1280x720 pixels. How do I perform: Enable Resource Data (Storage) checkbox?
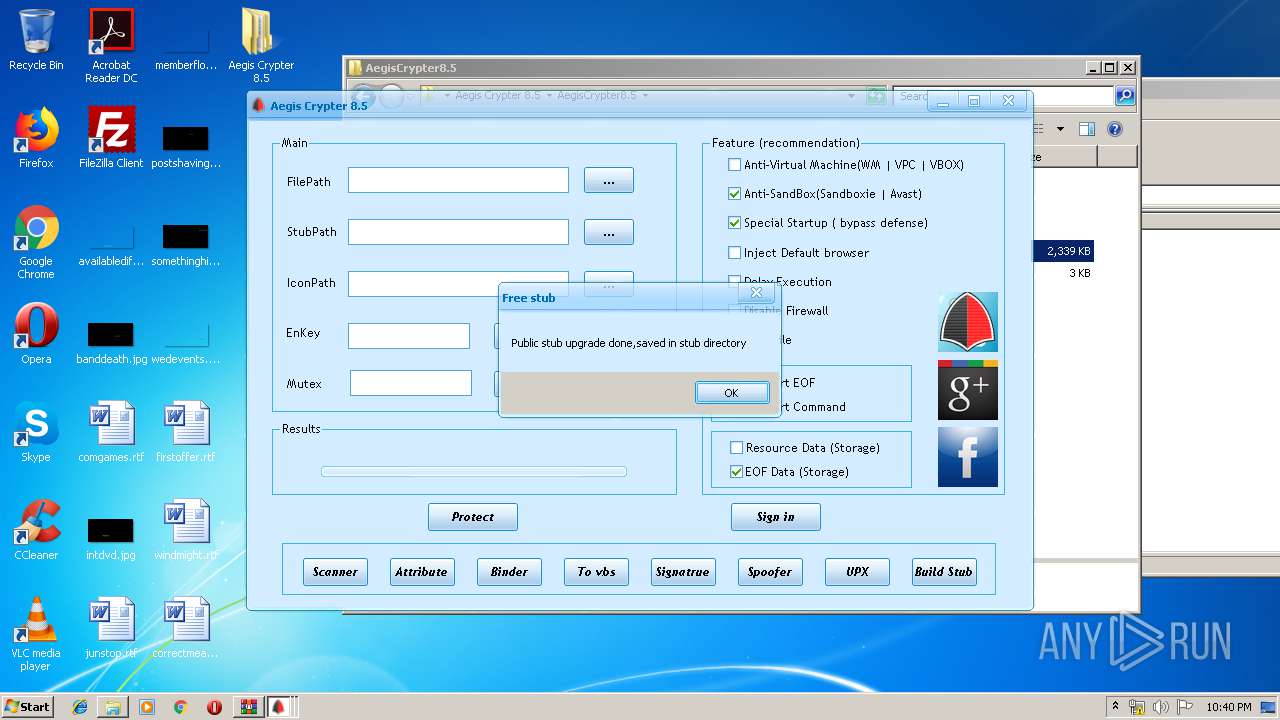pyautogui.click(x=737, y=448)
